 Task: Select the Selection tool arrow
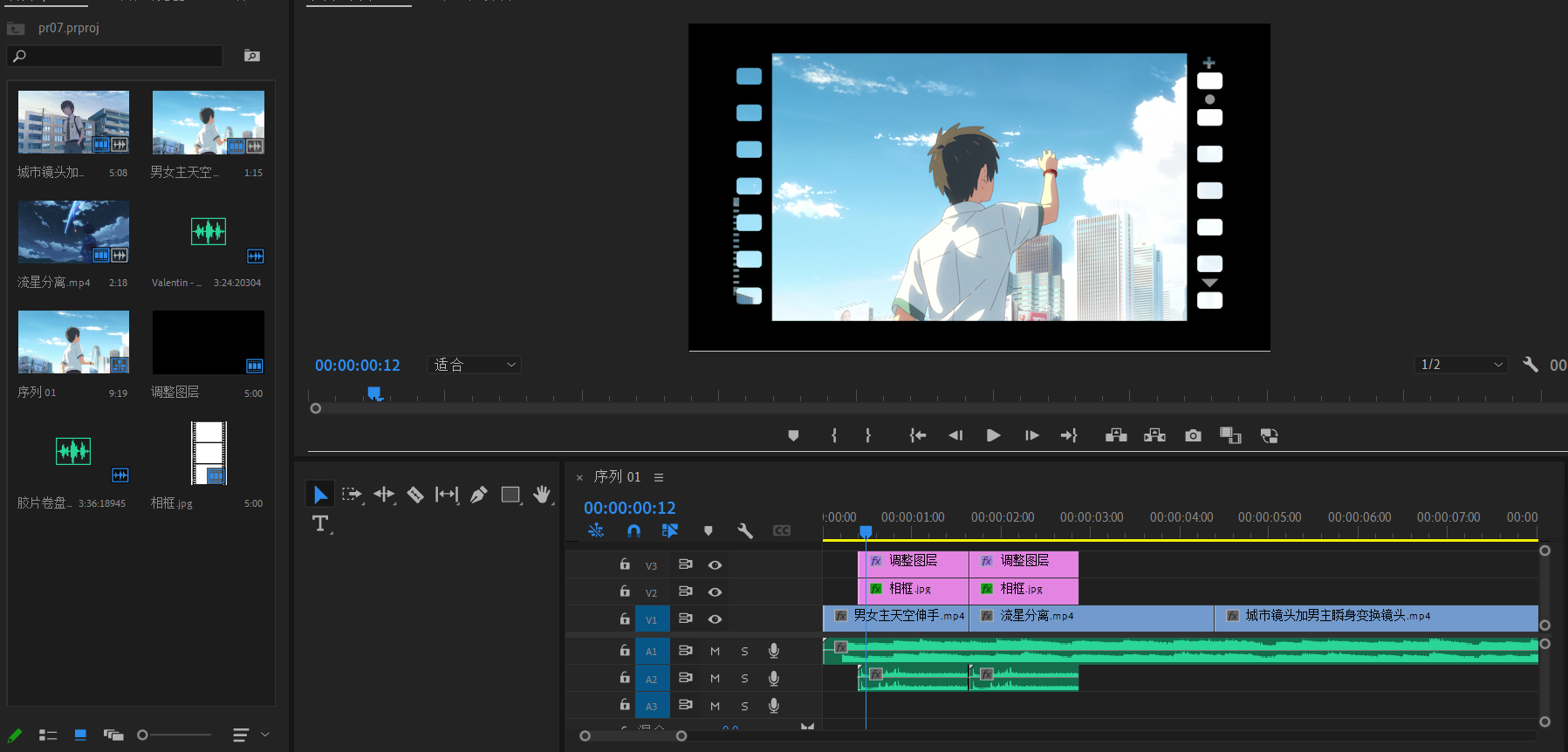320,495
